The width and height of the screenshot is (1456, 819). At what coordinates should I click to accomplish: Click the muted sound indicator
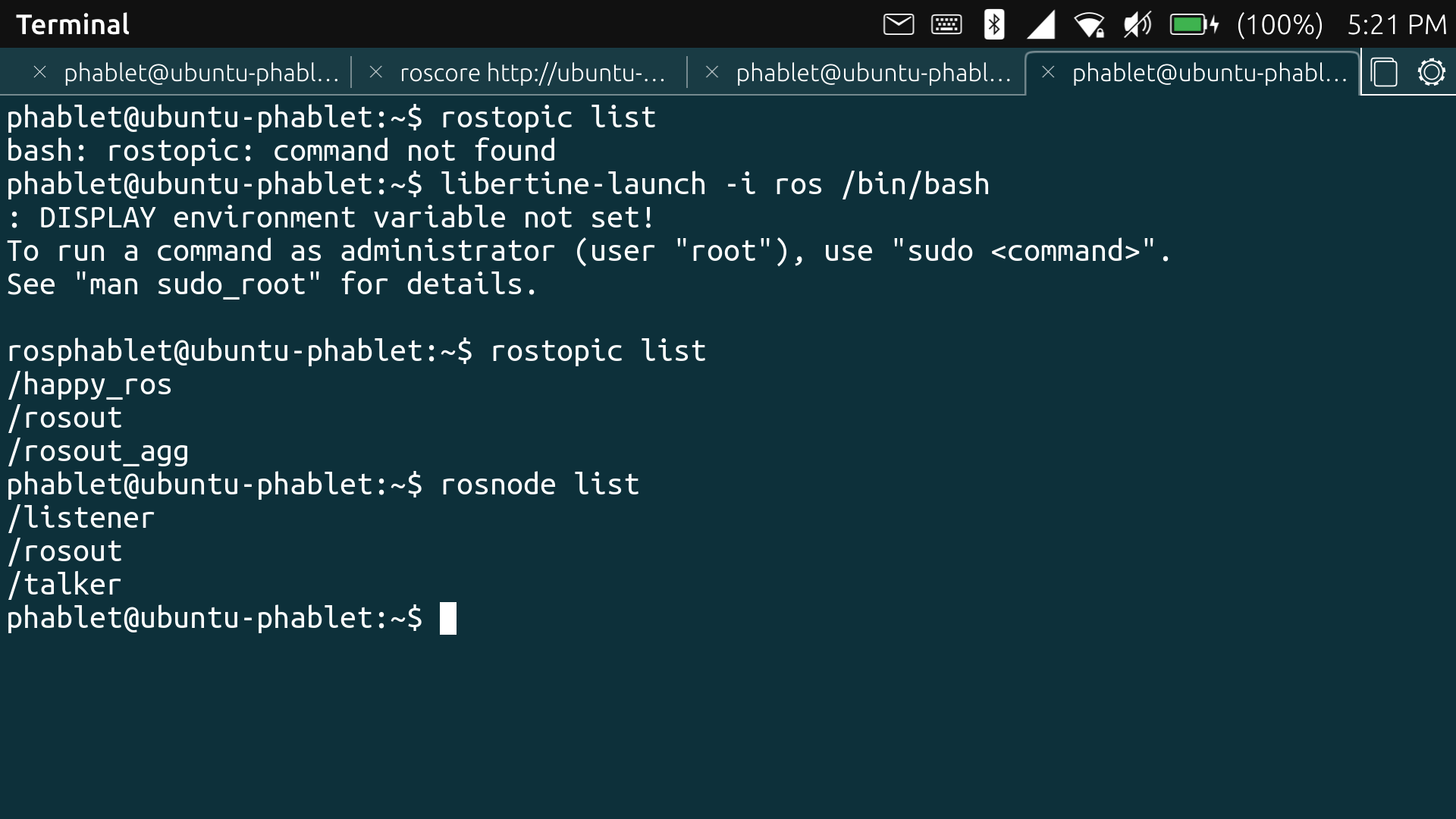[1137, 24]
